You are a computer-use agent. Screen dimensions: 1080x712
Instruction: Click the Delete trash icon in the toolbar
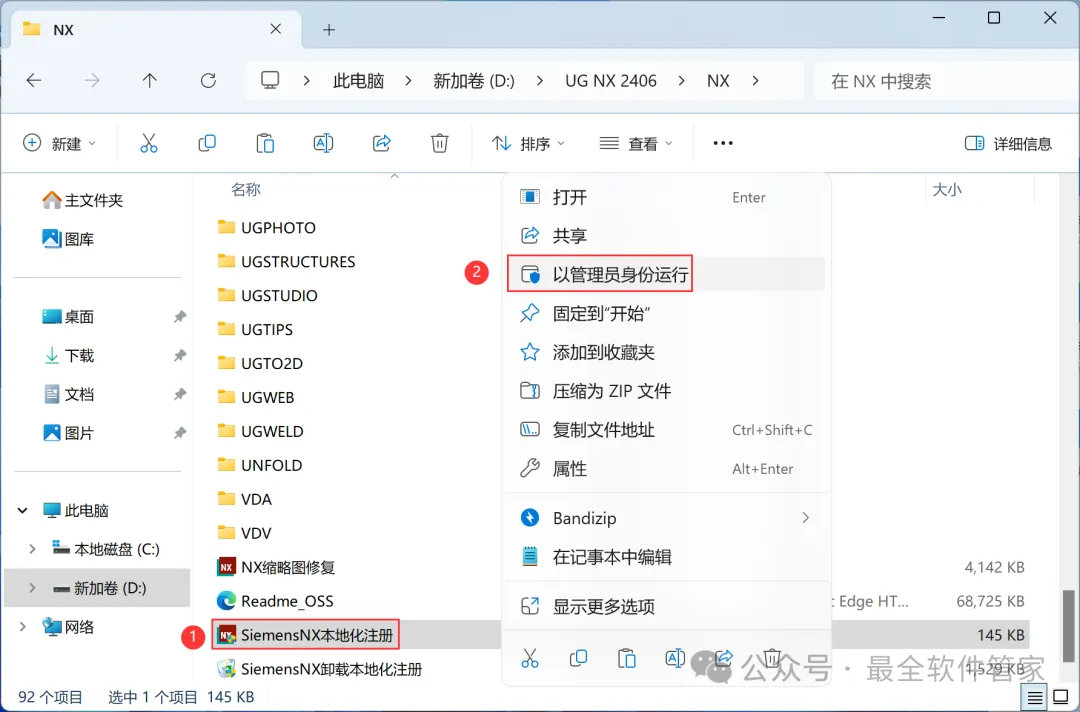click(x=439, y=143)
